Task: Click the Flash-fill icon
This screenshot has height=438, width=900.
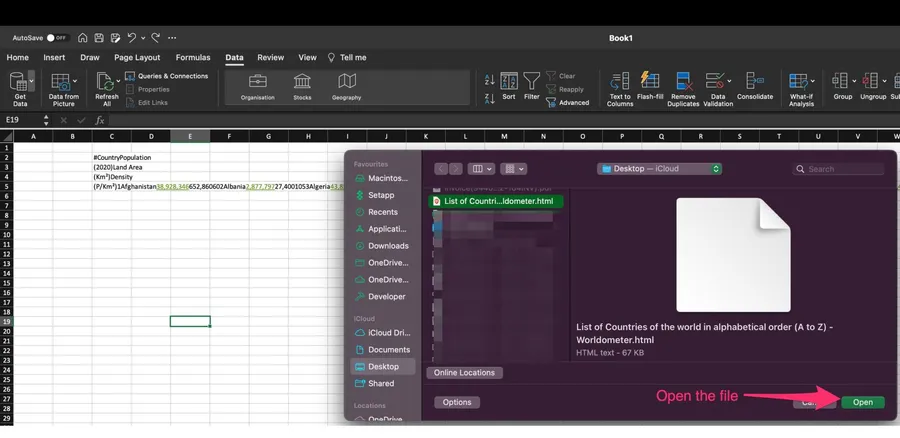Action: (650, 81)
